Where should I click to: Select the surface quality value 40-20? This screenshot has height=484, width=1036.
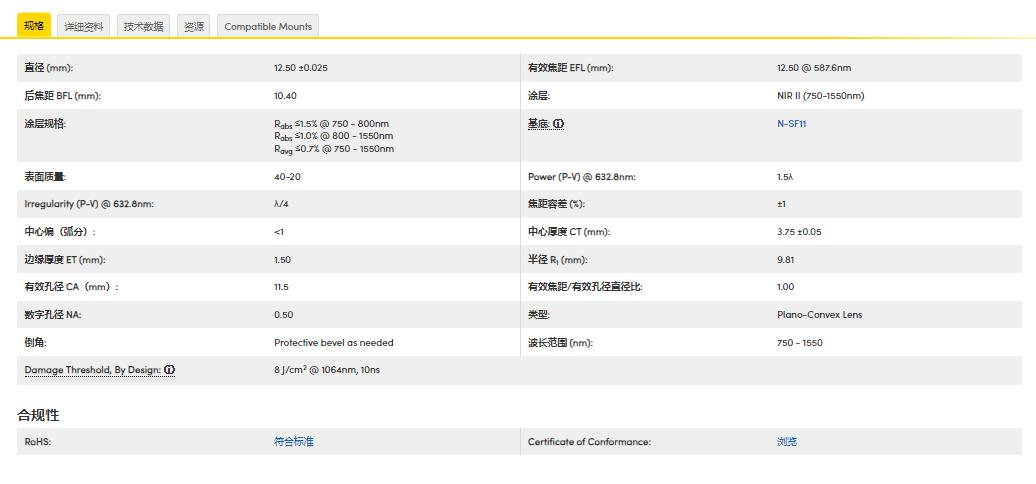(x=287, y=177)
